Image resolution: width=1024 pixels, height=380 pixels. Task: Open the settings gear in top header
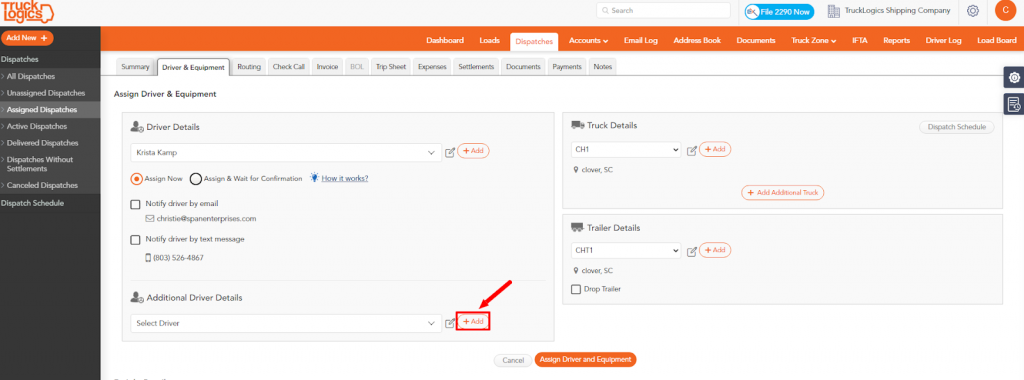972,11
